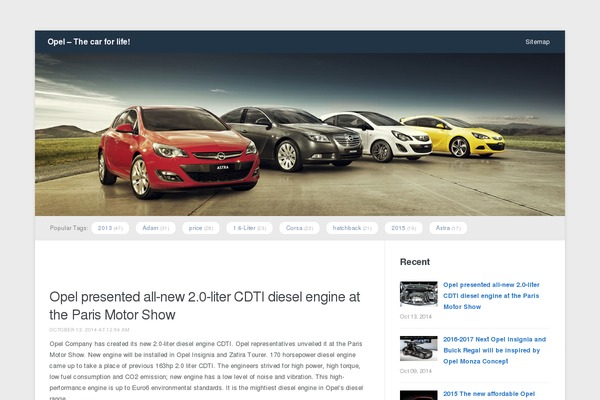Select the hatchback popular tag

(x=352, y=228)
